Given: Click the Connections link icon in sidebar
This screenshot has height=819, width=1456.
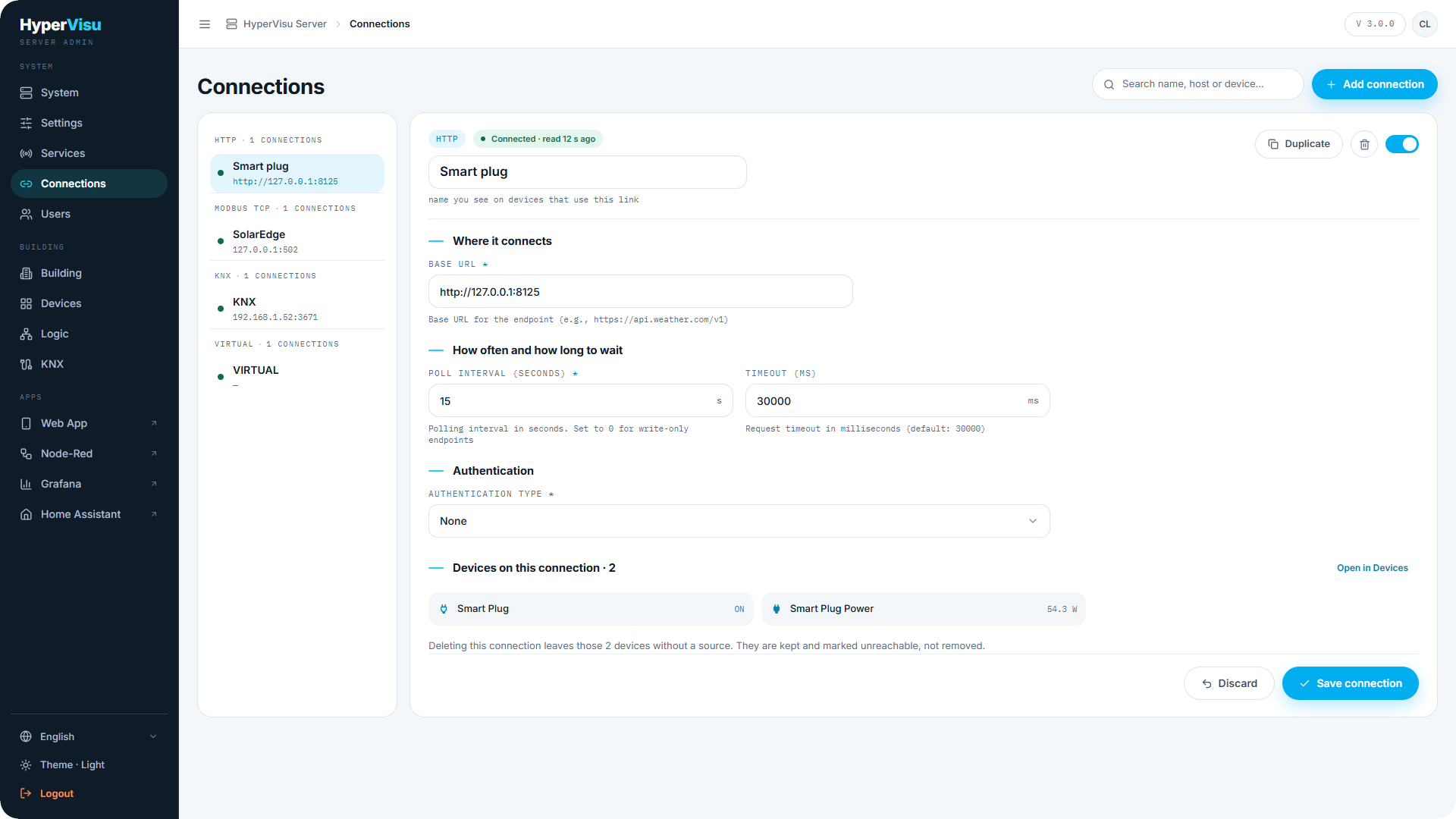Looking at the screenshot, I should (26, 184).
